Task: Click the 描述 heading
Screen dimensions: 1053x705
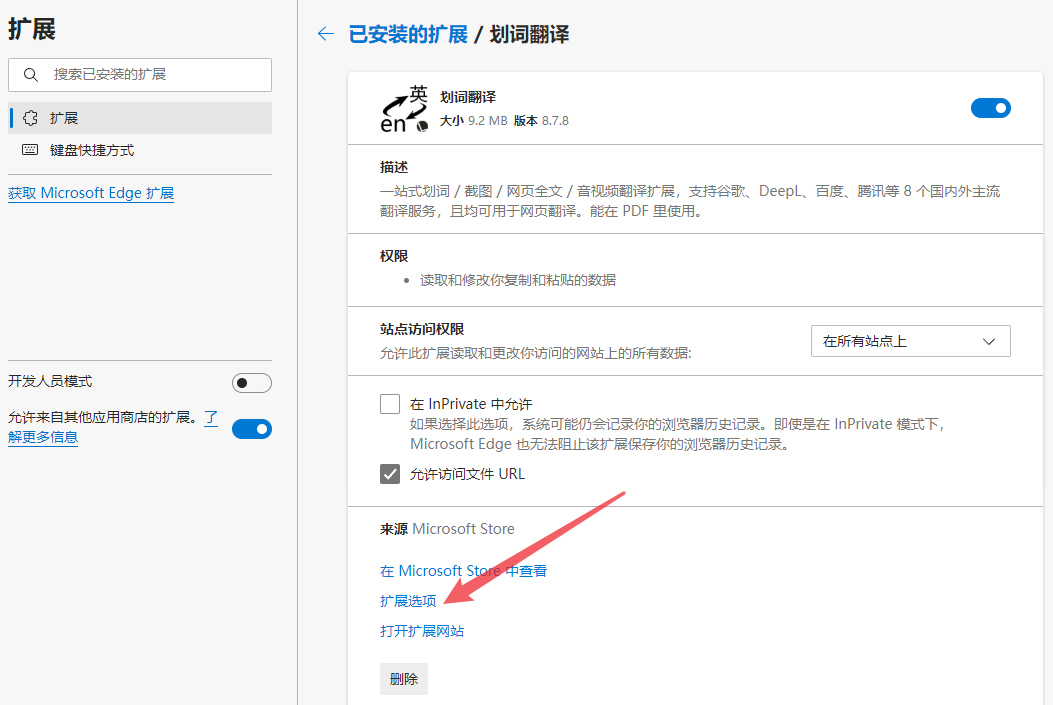Action: point(394,167)
